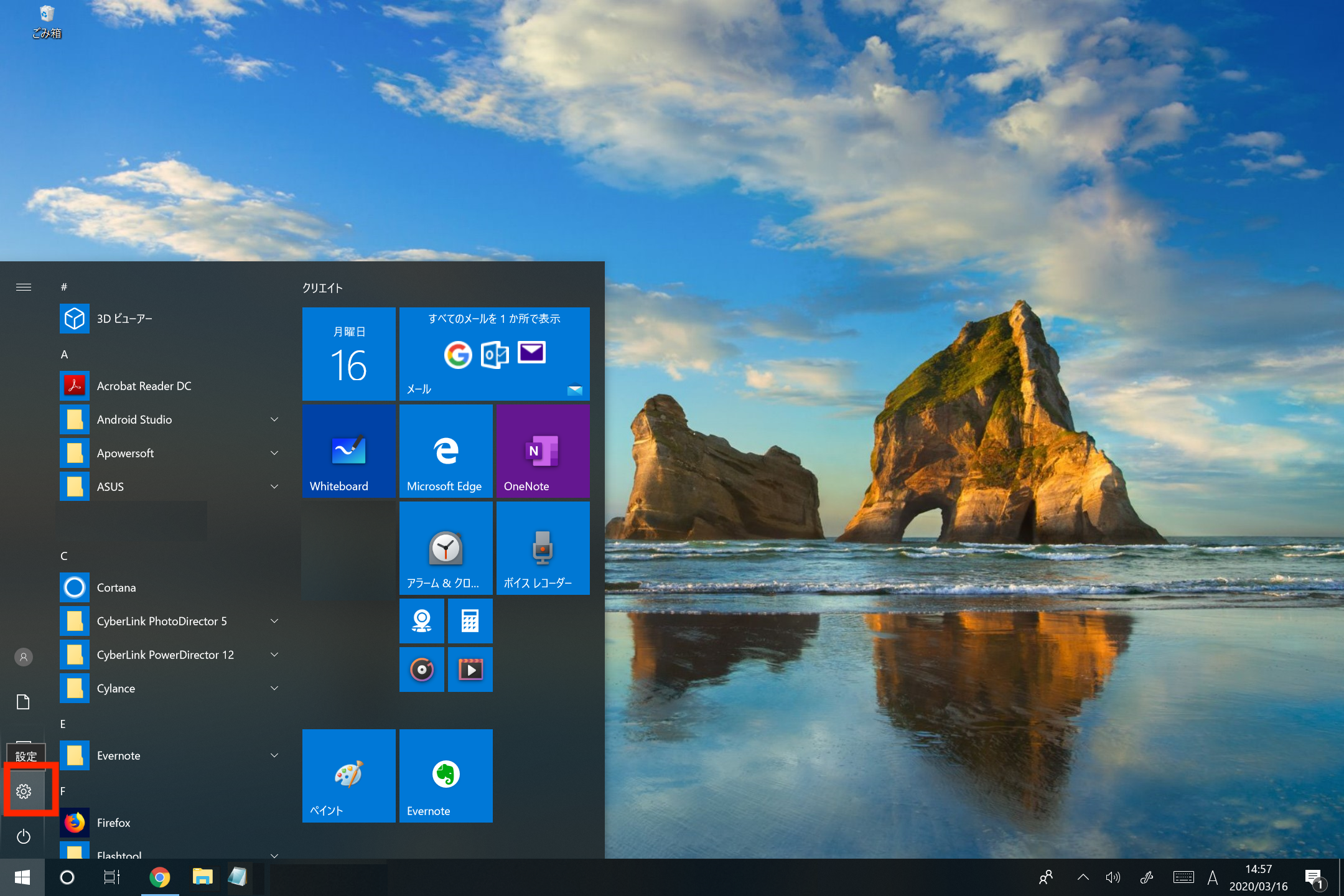Open the Whiteboard tile

click(x=348, y=451)
